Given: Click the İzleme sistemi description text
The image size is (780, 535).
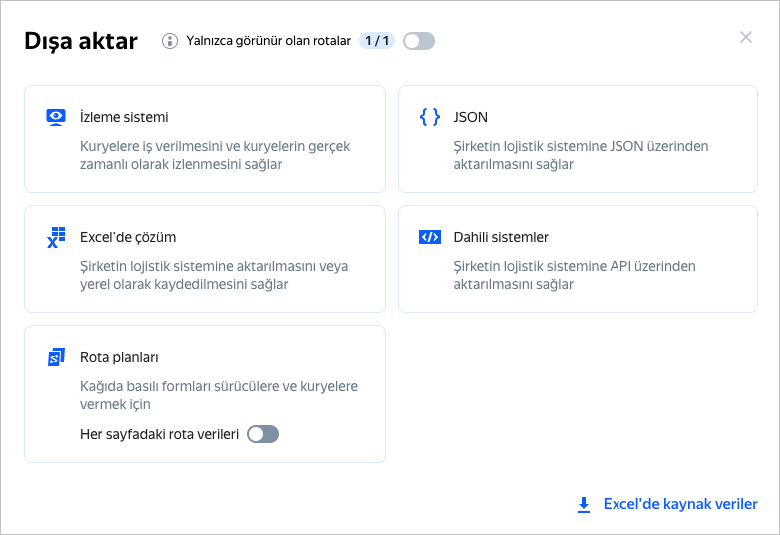Looking at the screenshot, I should point(215,155).
